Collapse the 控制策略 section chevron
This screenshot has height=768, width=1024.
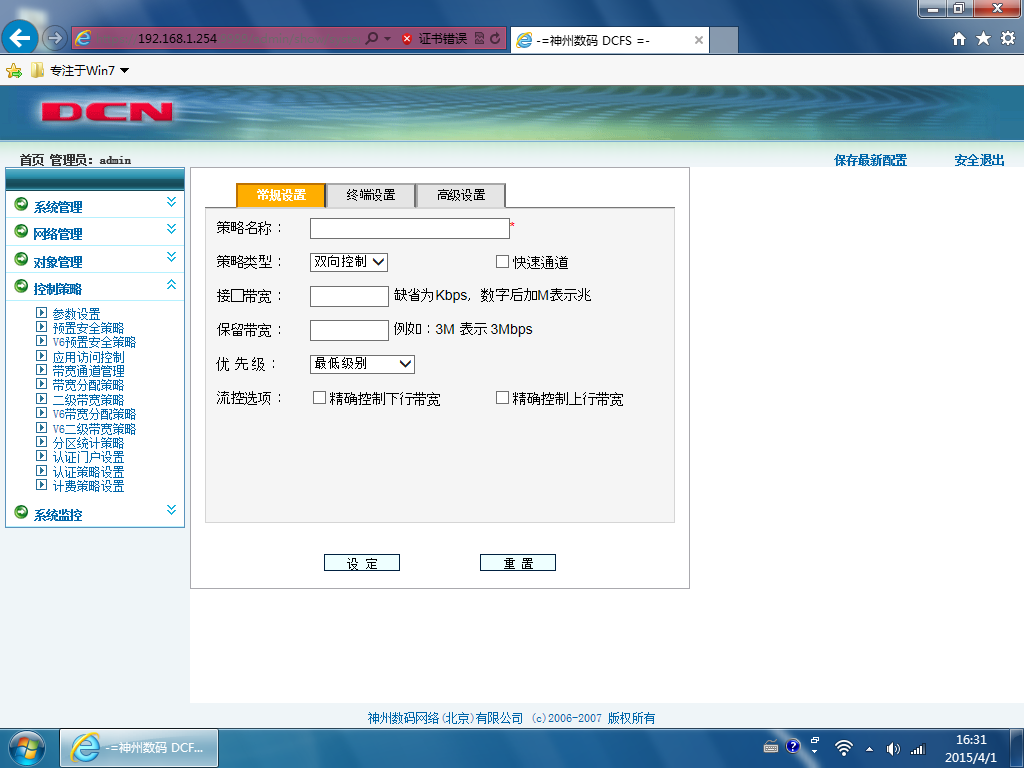click(x=171, y=285)
